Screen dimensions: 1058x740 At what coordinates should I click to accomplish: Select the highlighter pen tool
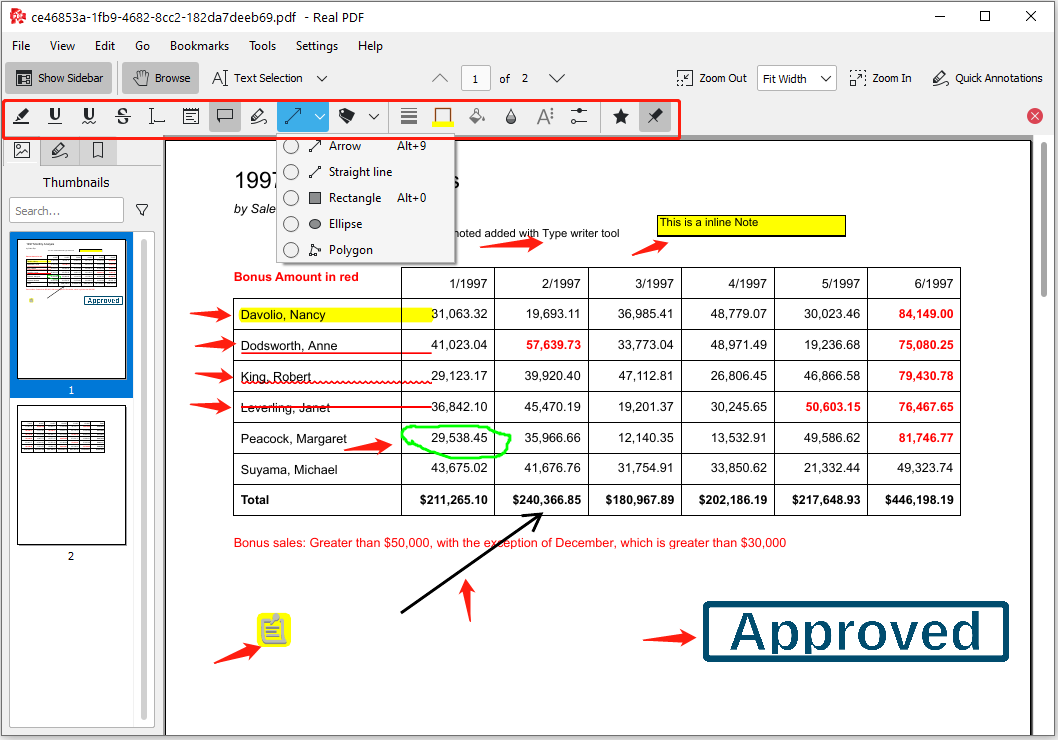[x=21, y=116]
